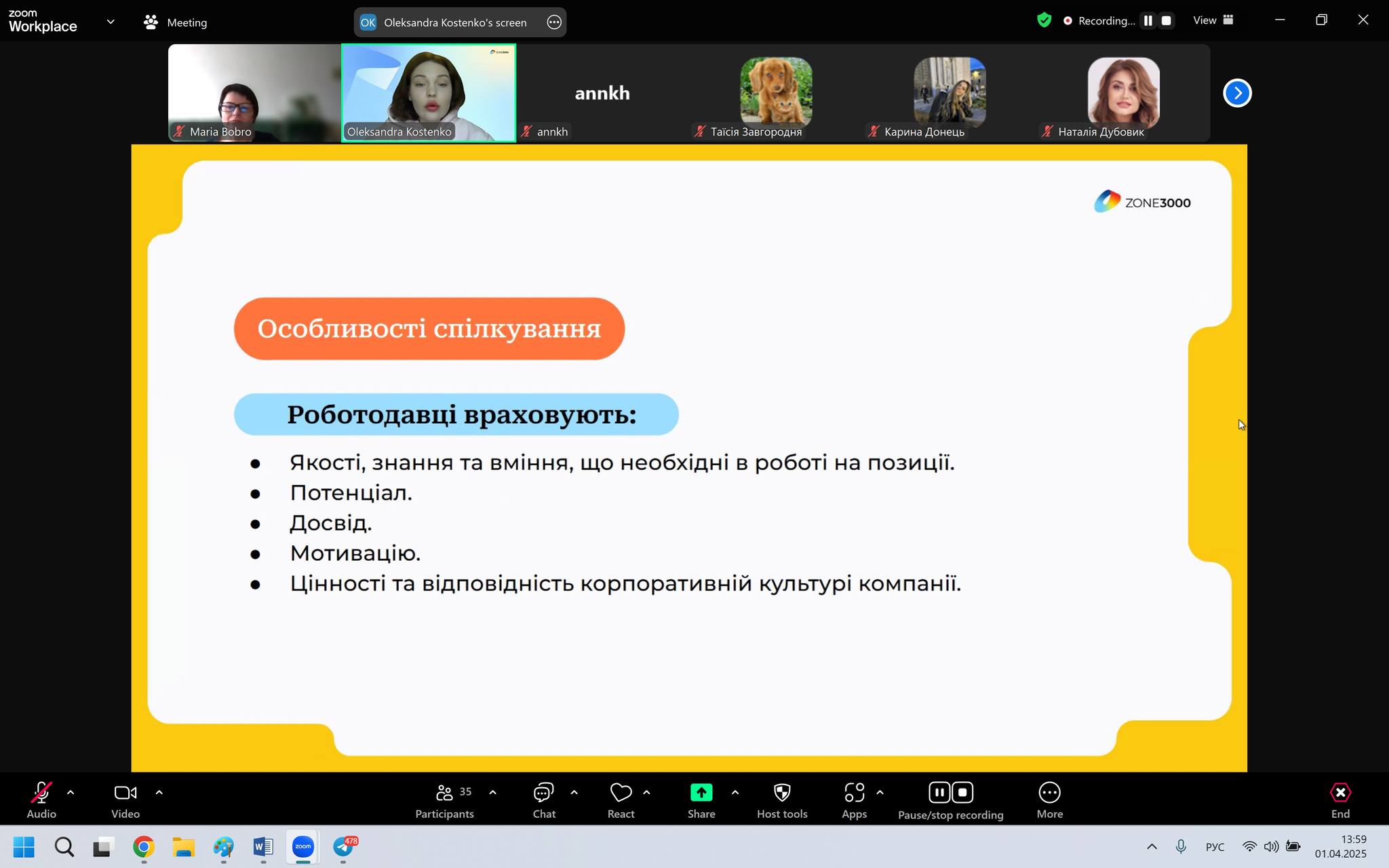This screenshot has height=868, width=1389.
Task: Expand chevron next to Zoom Workplace logo
Action: (x=111, y=22)
